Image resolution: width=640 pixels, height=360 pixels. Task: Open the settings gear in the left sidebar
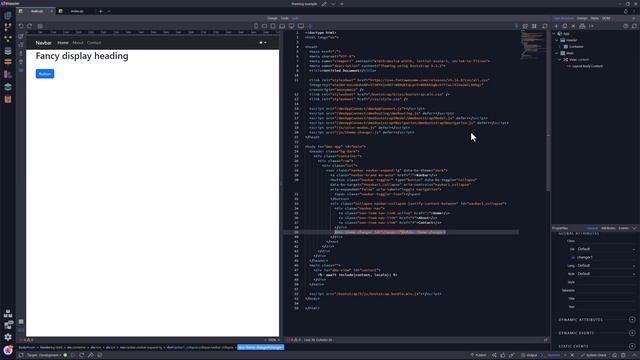(x=8, y=337)
